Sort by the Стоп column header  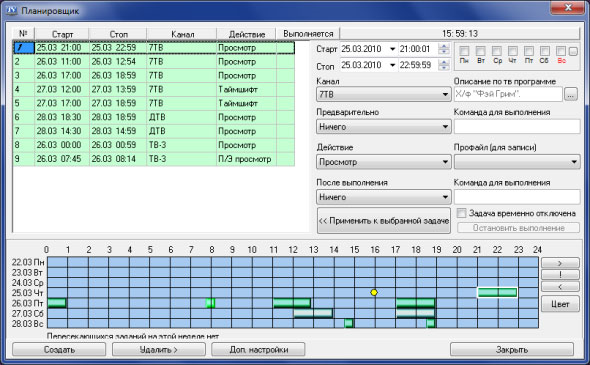pos(118,33)
